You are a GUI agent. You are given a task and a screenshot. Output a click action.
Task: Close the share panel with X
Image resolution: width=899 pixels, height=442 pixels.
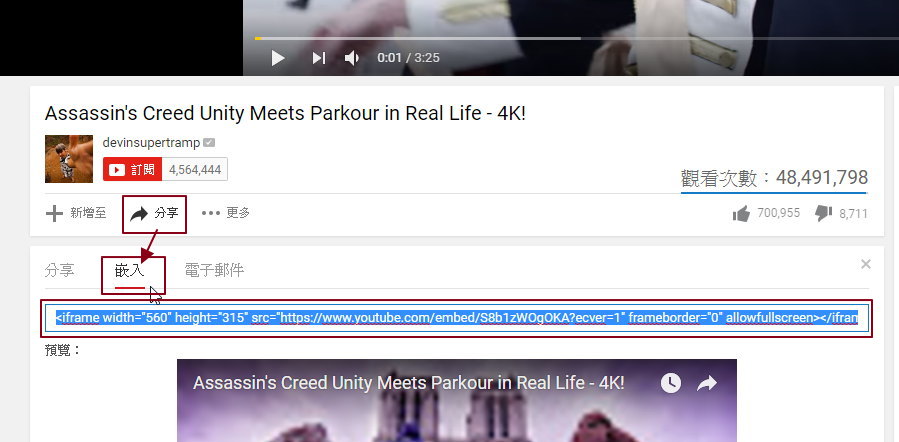click(x=866, y=264)
